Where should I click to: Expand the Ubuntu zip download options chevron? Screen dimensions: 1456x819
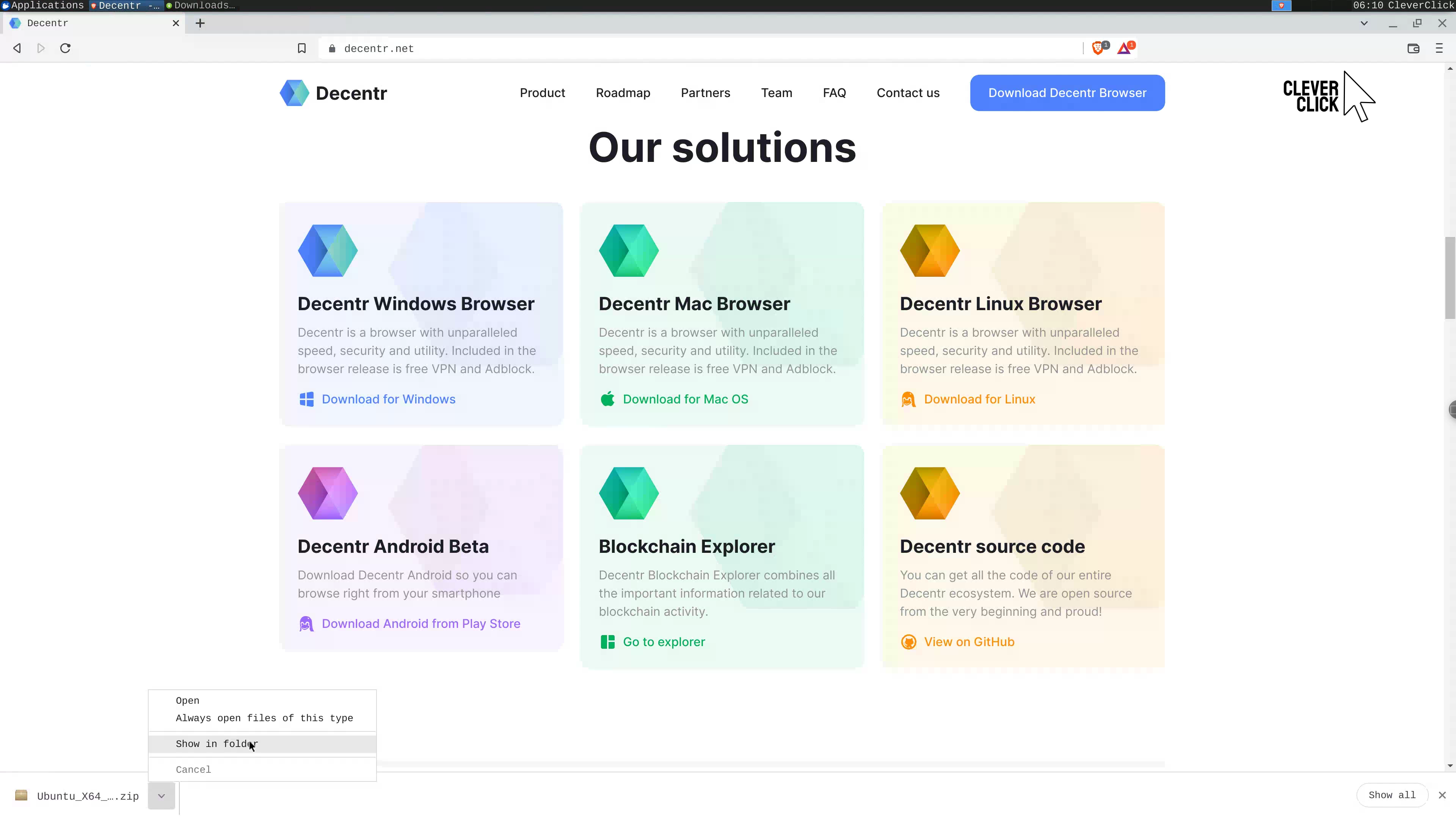point(161,795)
